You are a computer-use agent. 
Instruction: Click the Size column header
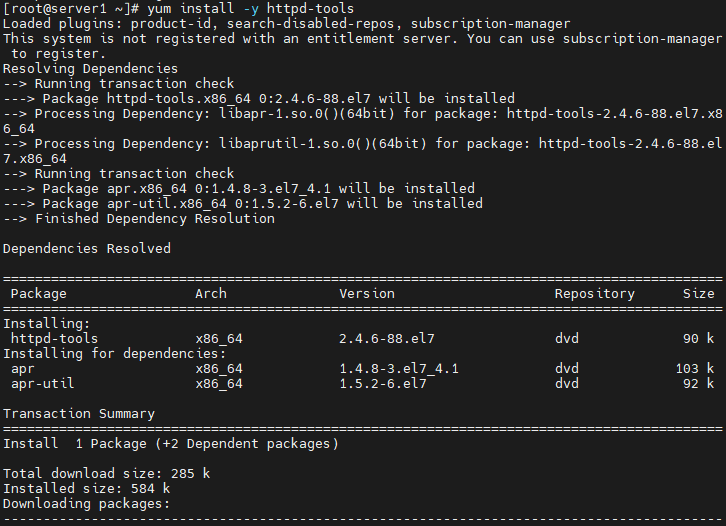click(x=699, y=294)
